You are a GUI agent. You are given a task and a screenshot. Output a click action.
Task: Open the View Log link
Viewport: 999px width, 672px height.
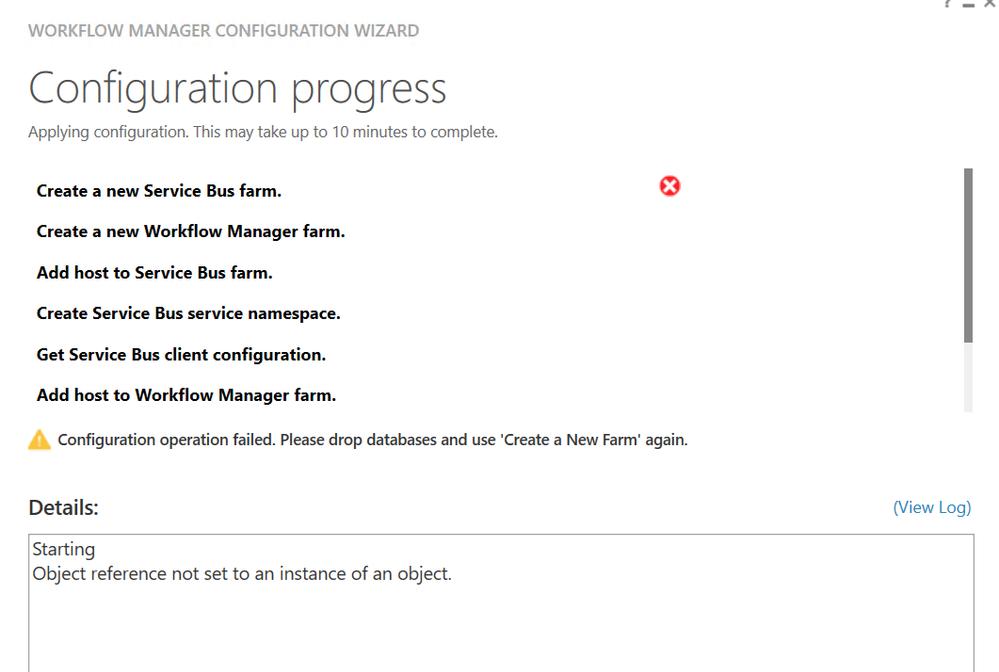(x=931, y=507)
